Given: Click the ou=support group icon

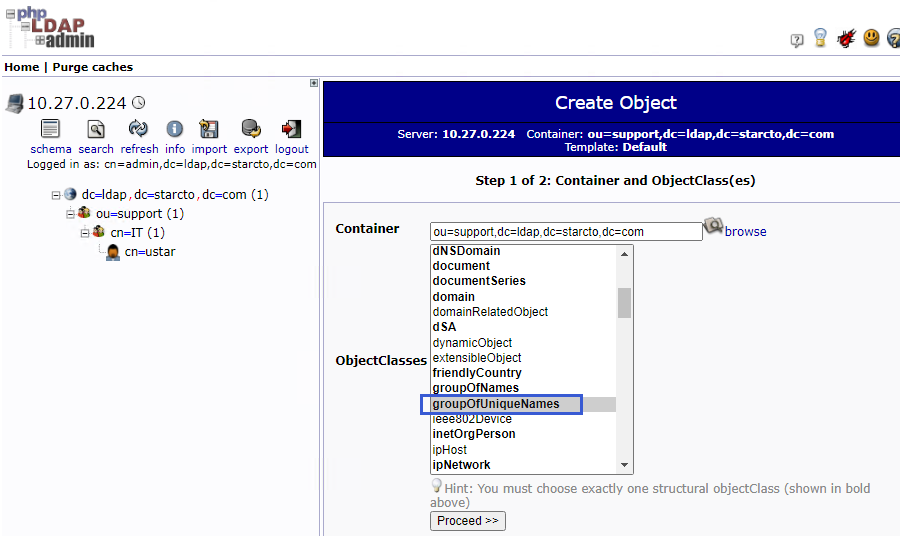Looking at the screenshot, I should (84, 213).
